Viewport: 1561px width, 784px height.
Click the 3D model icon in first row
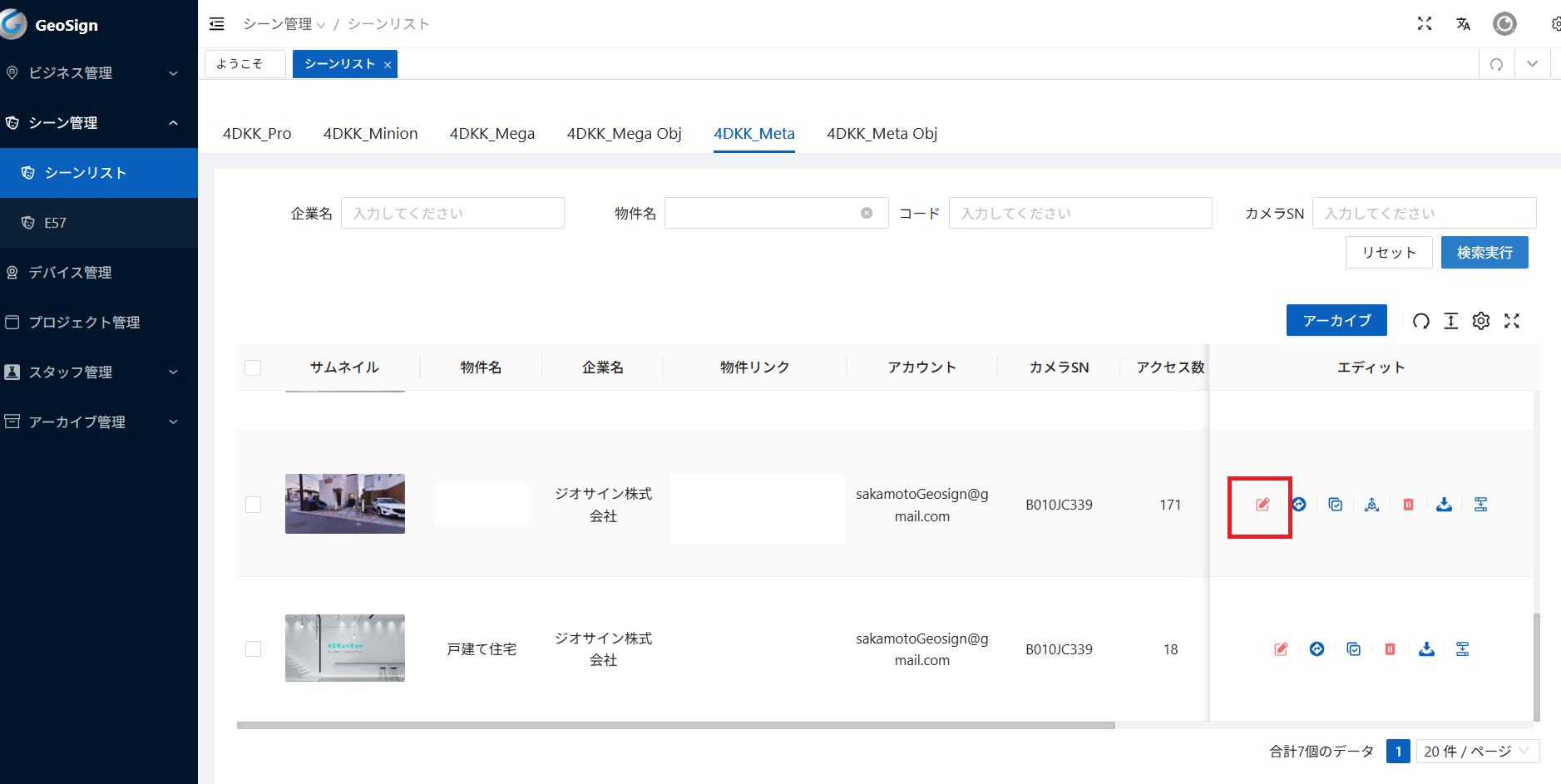1371,505
